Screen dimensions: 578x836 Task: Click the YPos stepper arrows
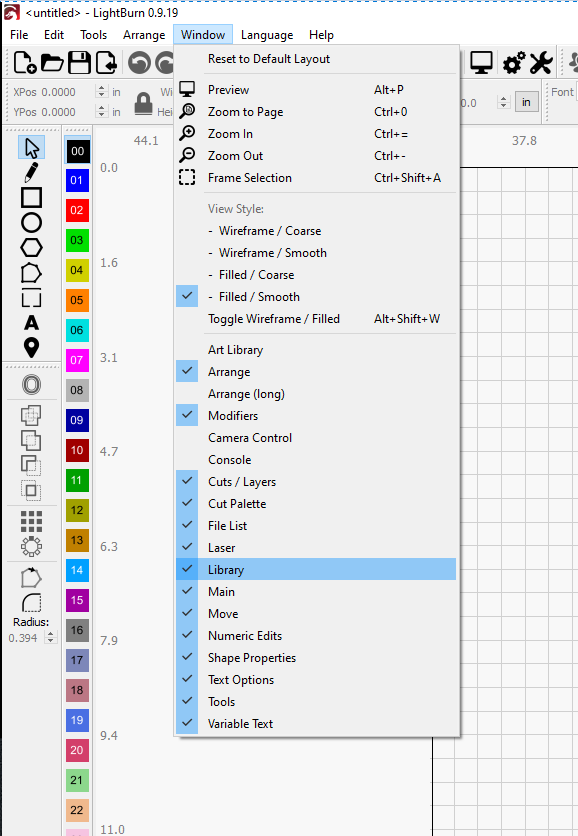[102, 111]
